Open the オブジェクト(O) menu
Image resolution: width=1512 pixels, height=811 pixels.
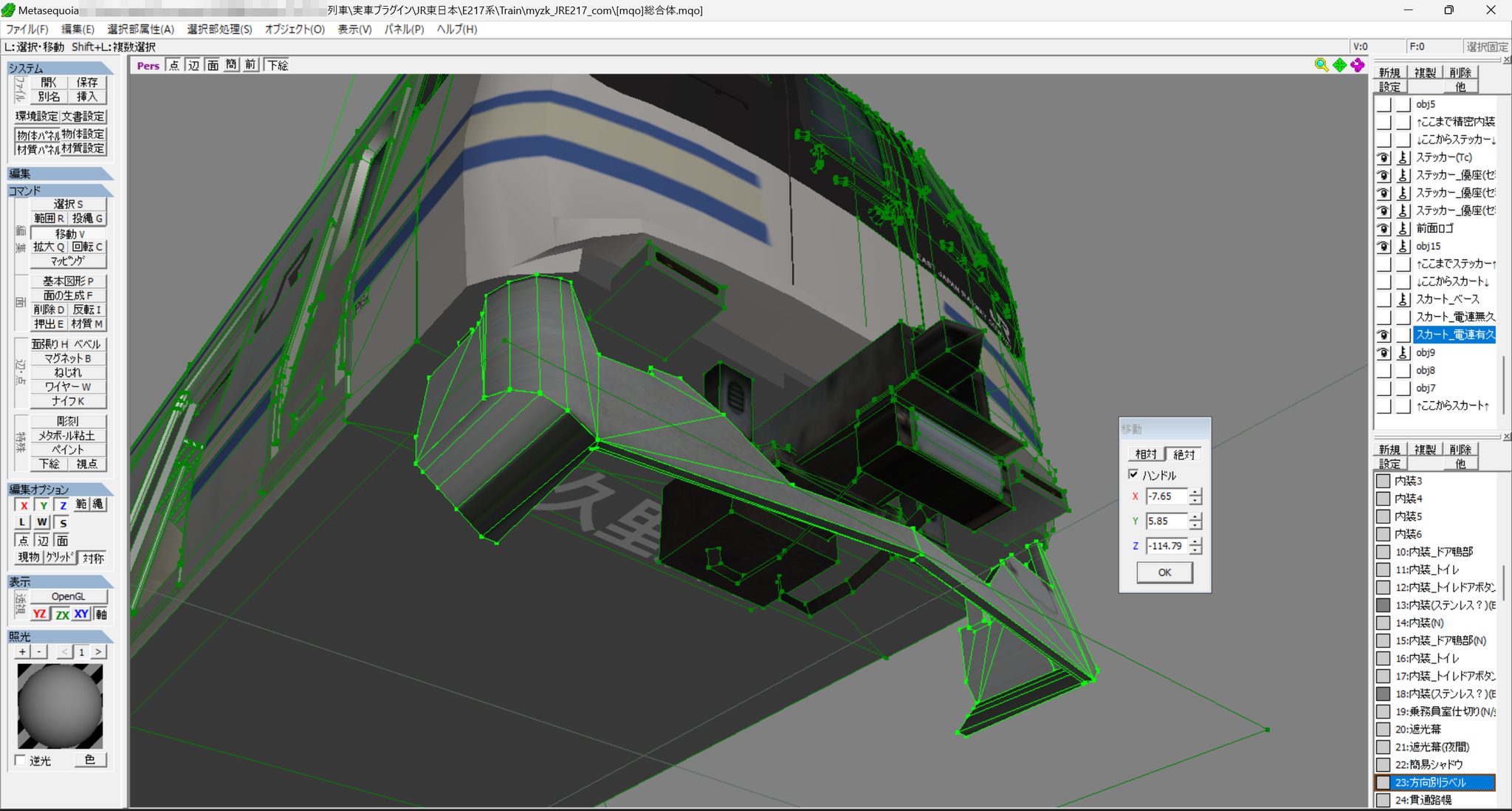click(295, 29)
